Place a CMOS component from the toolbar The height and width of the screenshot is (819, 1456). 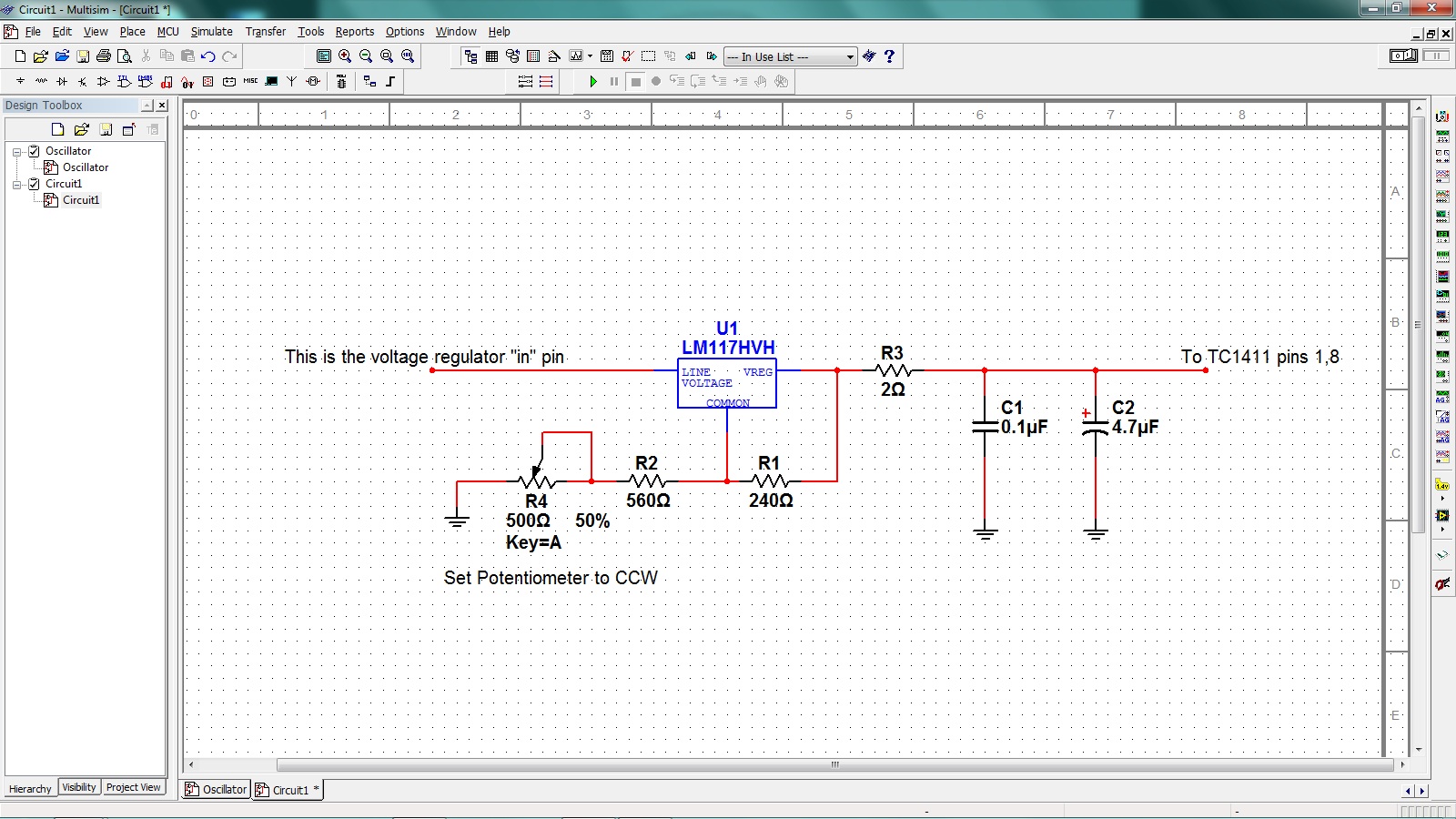click(x=146, y=81)
